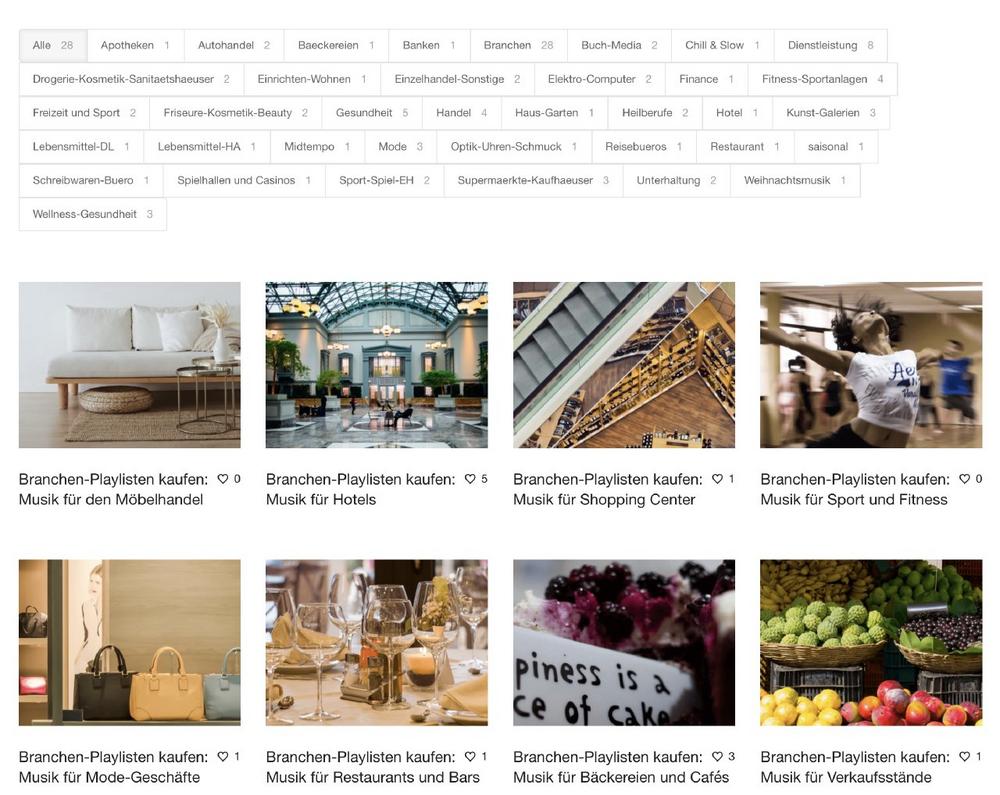The width and height of the screenshot is (1000, 795).
Task: Open the handbag image for Mode-Geschäfte
Action: pyautogui.click(x=129, y=643)
